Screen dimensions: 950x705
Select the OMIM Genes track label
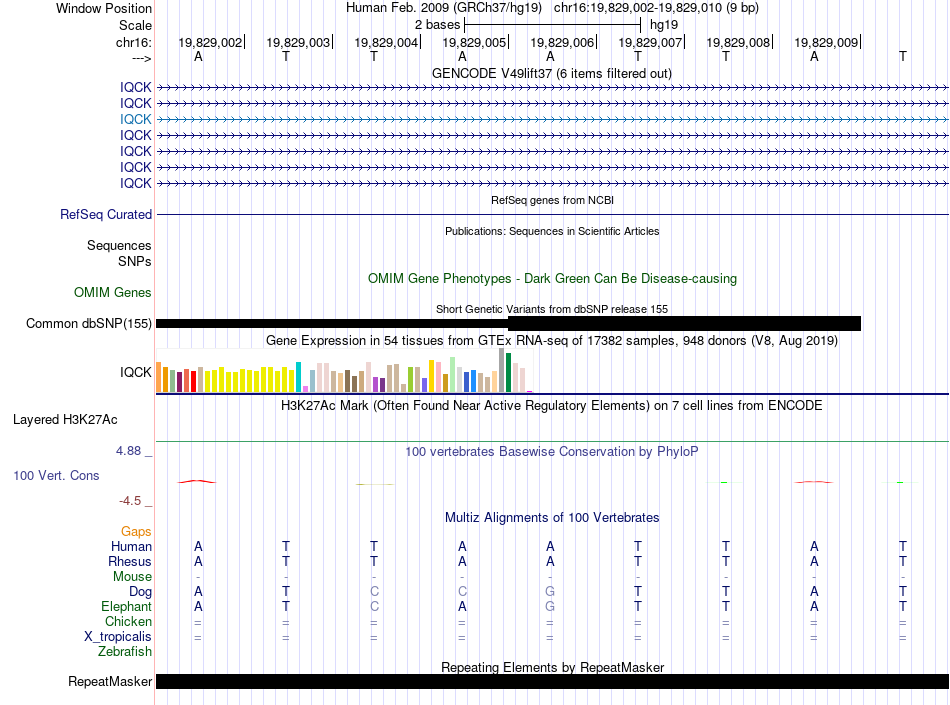point(112,293)
